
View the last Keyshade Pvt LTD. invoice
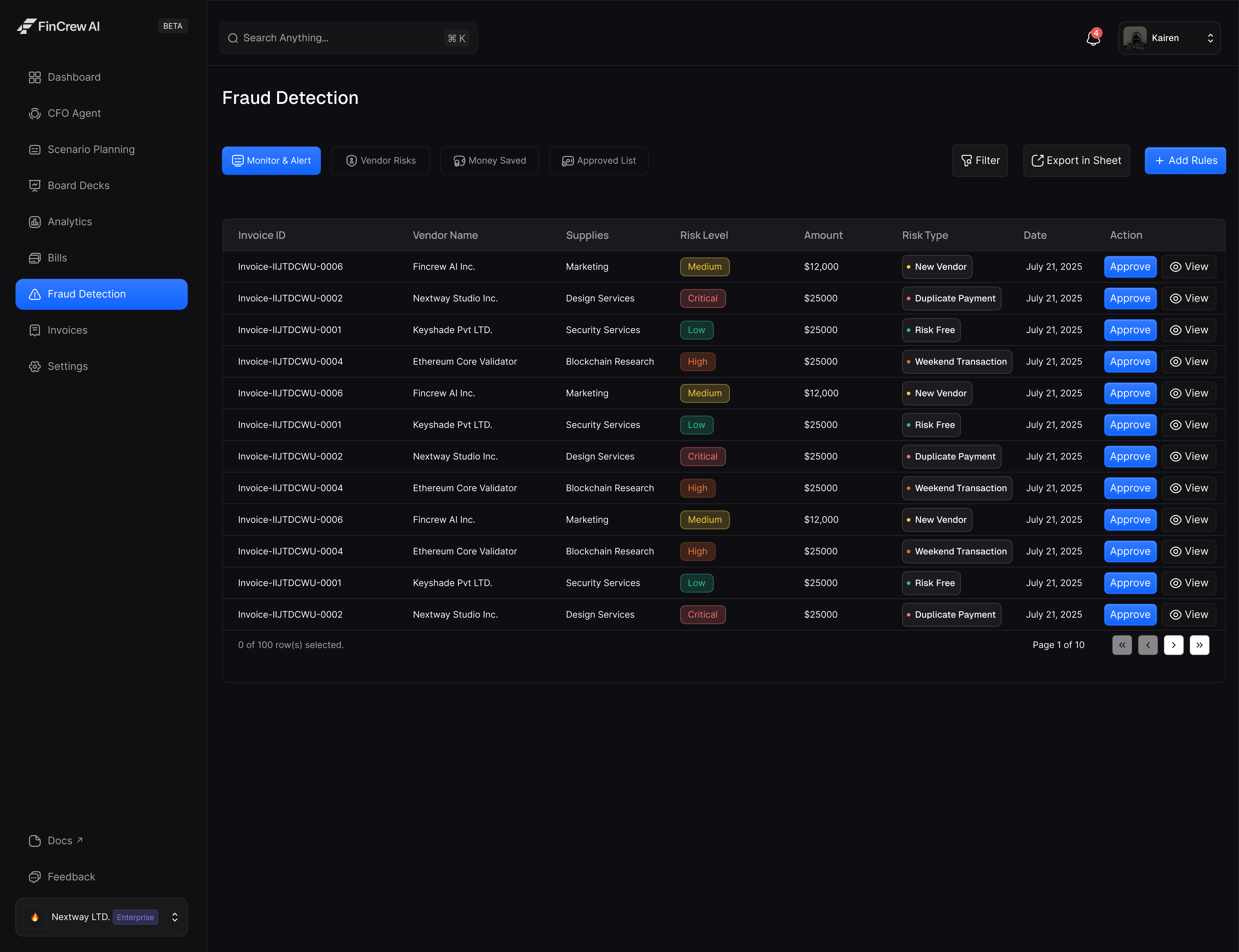tap(1189, 583)
